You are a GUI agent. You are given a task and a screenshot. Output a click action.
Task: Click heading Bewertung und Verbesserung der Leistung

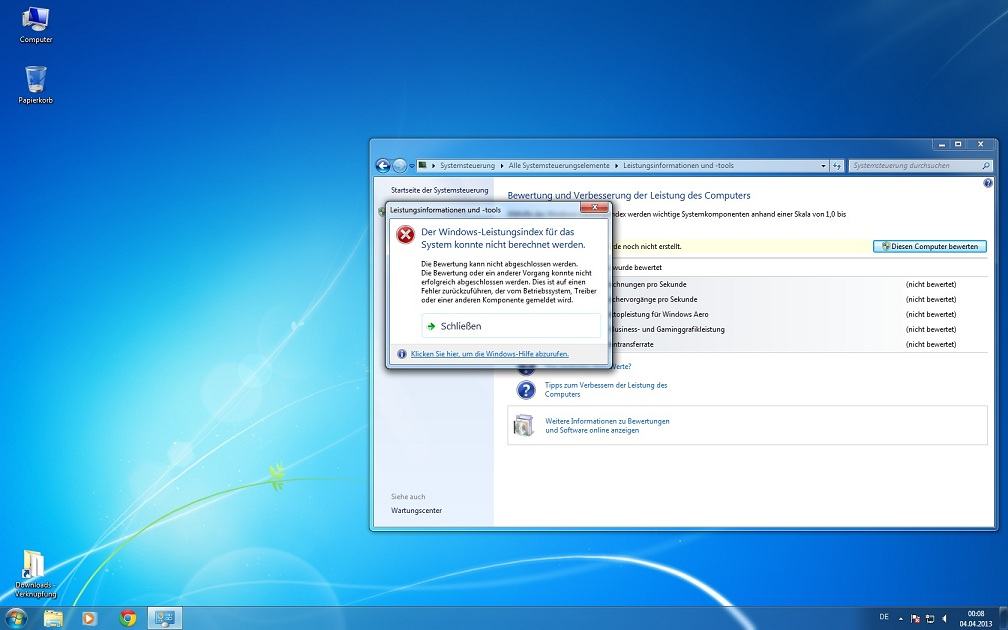[x=629, y=195]
